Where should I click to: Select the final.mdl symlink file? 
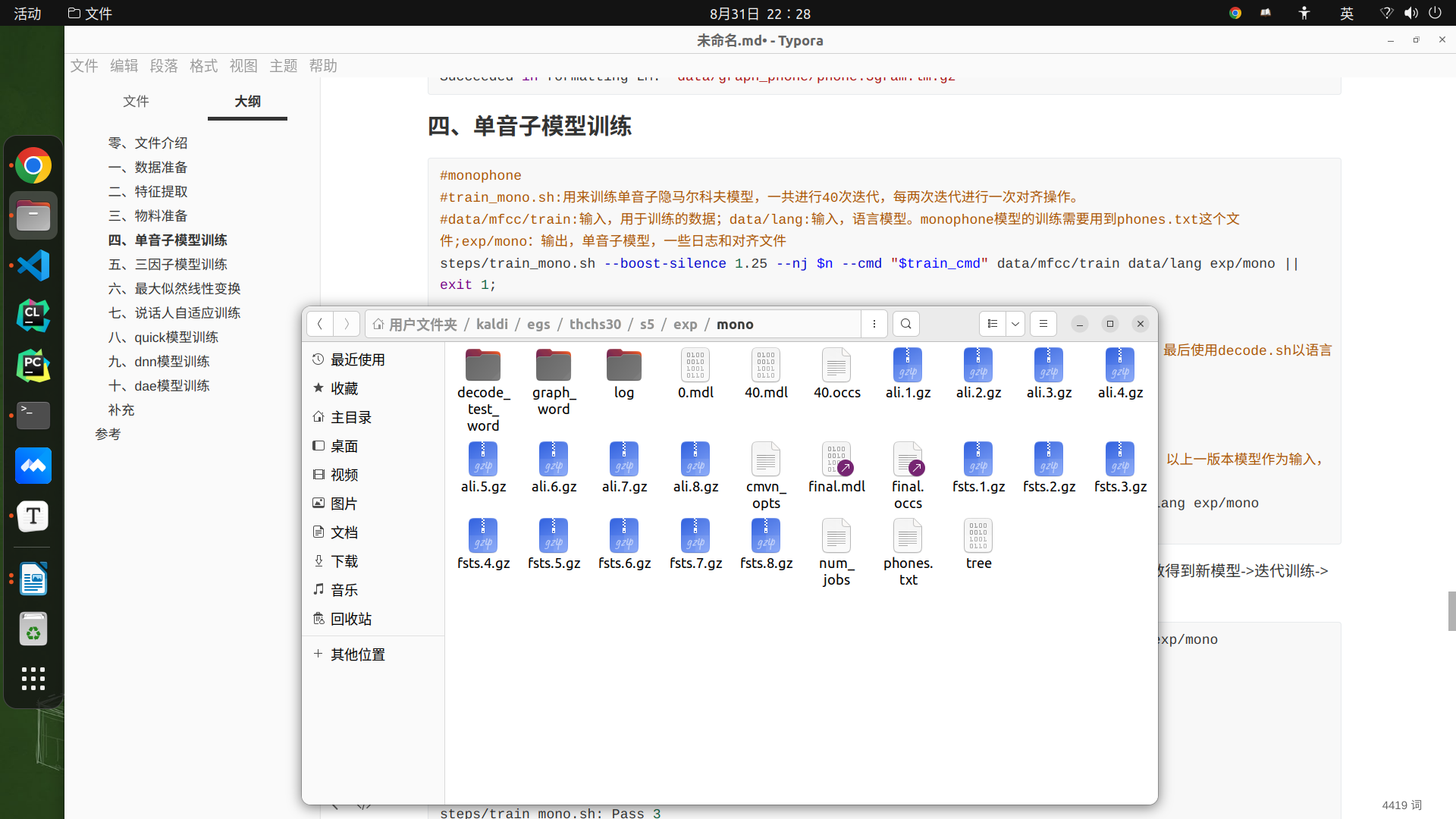coord(836,468)
